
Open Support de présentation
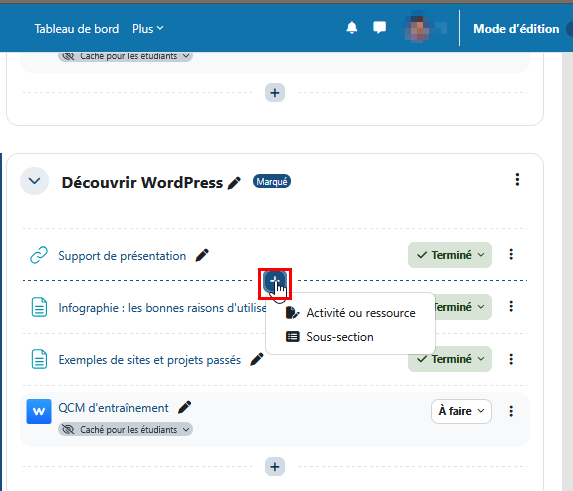122,256
